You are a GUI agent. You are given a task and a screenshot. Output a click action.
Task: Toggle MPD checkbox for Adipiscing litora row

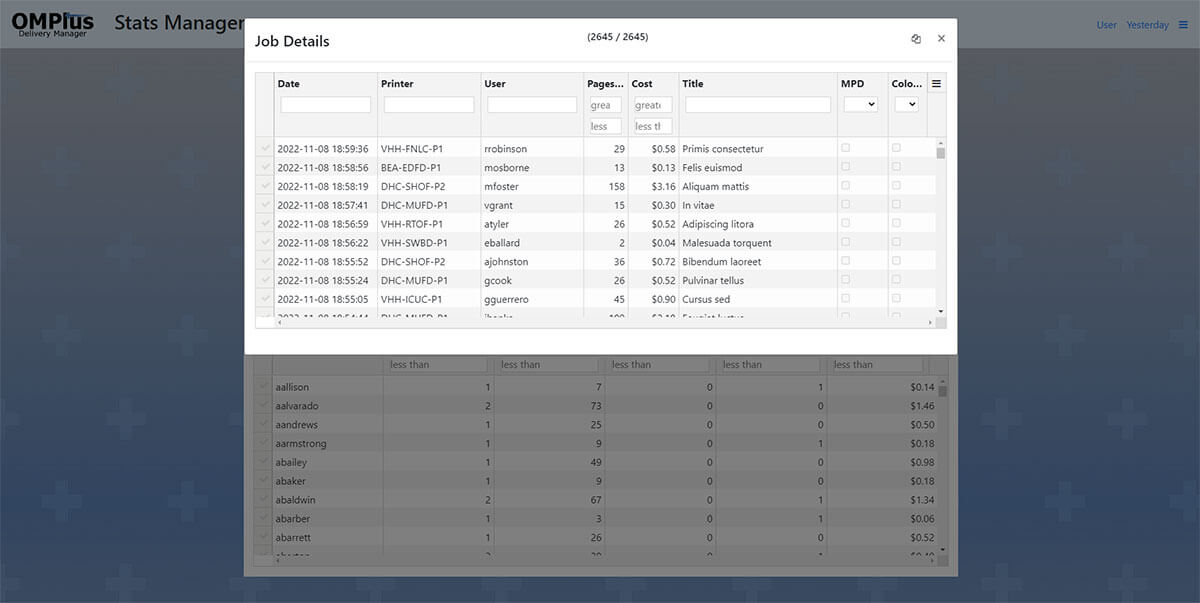(x=846, y=223)
